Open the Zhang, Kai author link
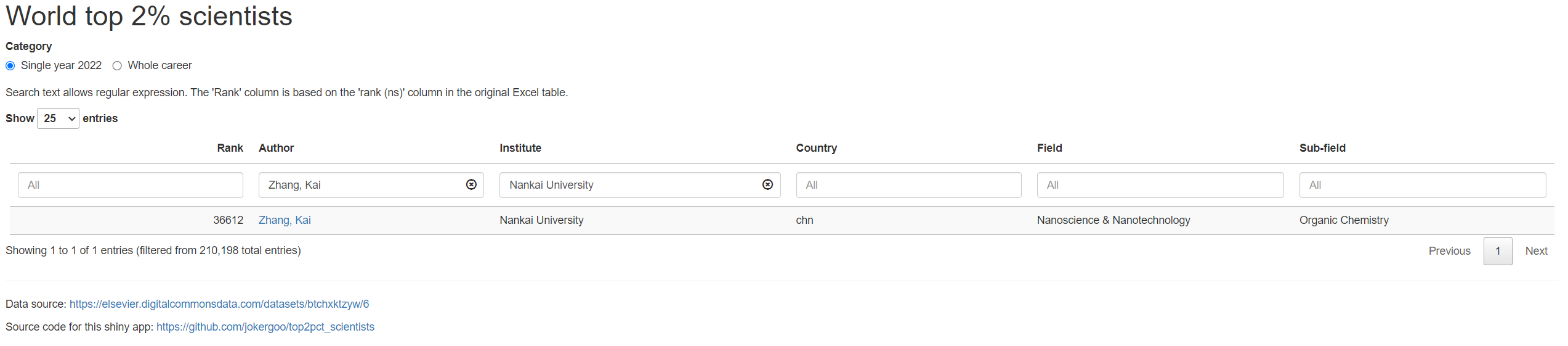Viewport: 1568px width, 346px height. [285, 220]
